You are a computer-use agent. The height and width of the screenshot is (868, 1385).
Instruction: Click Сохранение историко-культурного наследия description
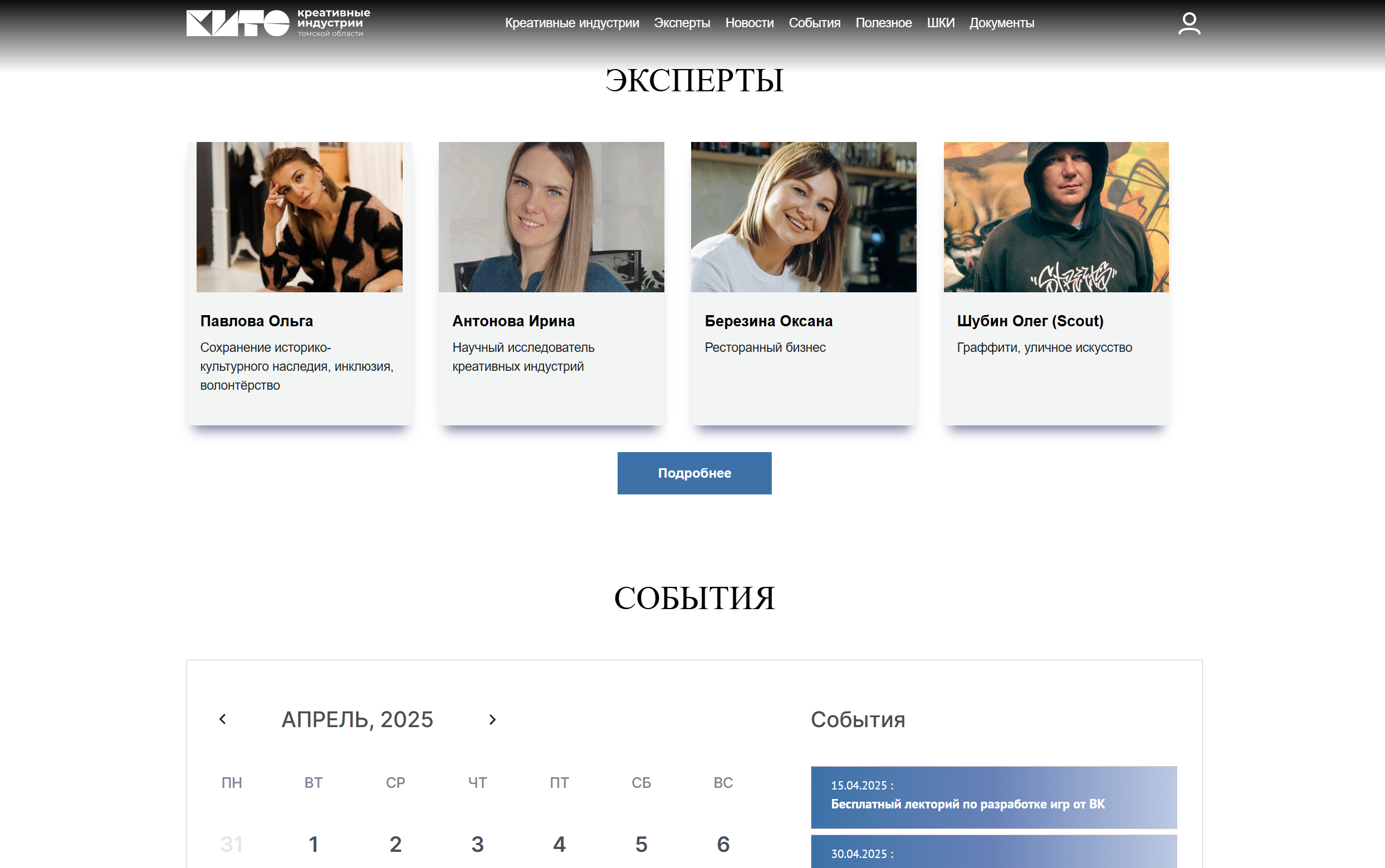point(297,366)
